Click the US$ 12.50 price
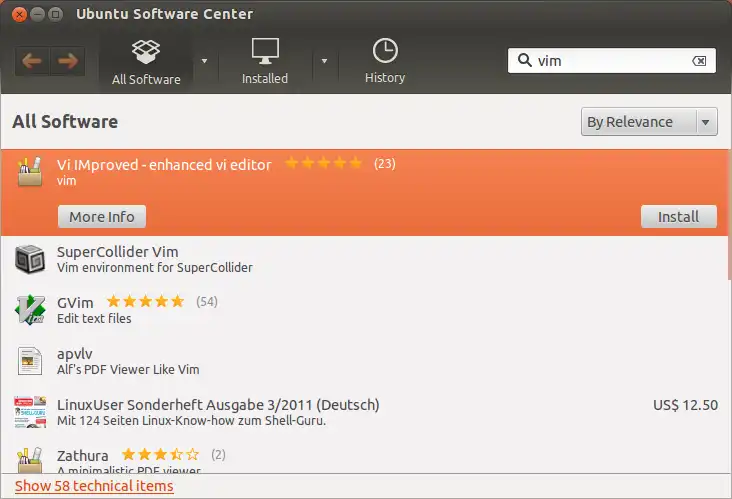The image size is (732, 499). tap(685, 405)
